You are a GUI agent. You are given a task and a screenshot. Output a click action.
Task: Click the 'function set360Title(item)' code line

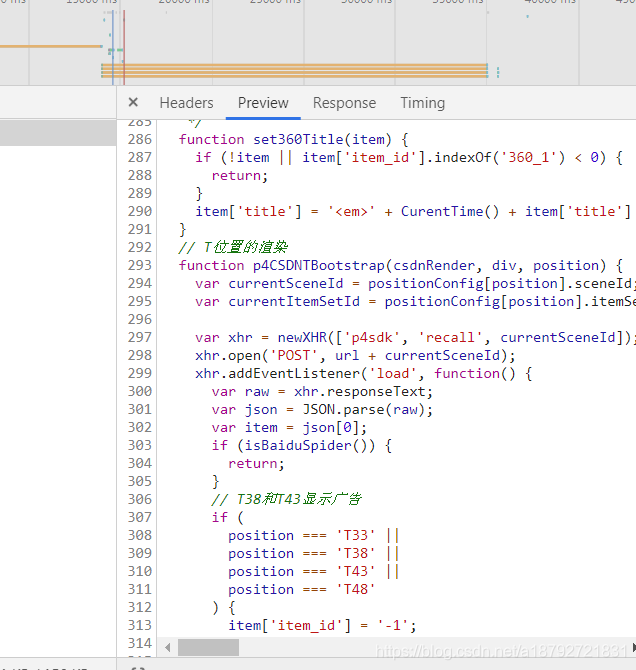(294, 139)
